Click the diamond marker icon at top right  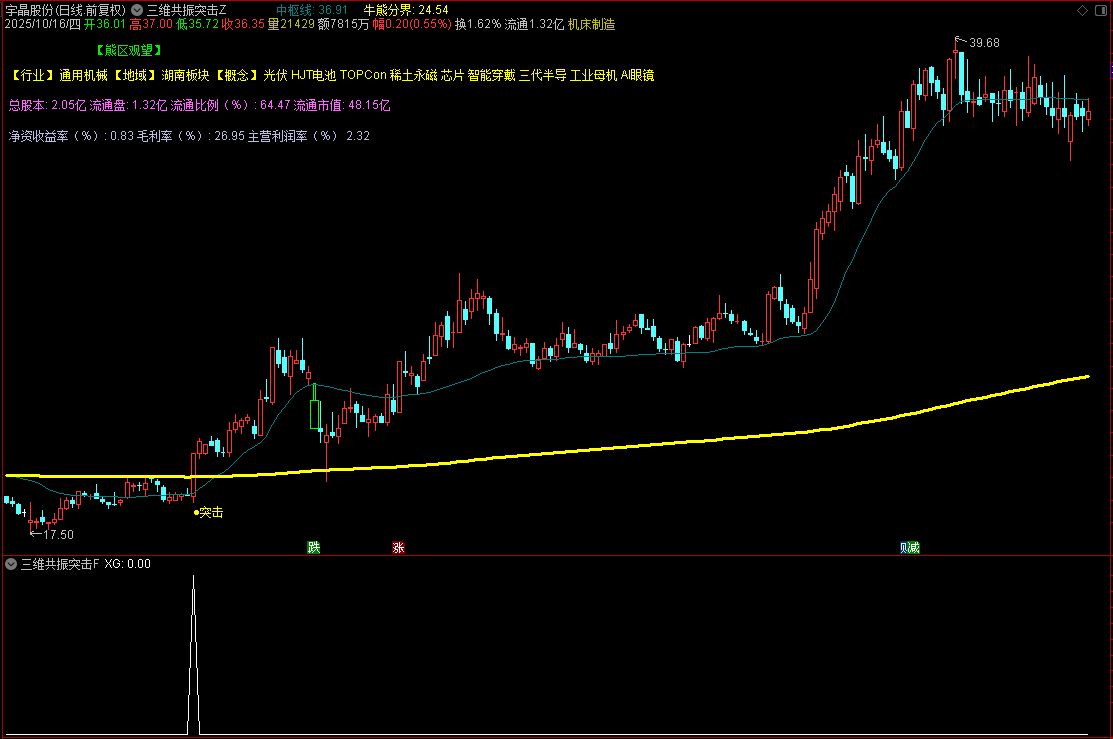(1082, 10)
